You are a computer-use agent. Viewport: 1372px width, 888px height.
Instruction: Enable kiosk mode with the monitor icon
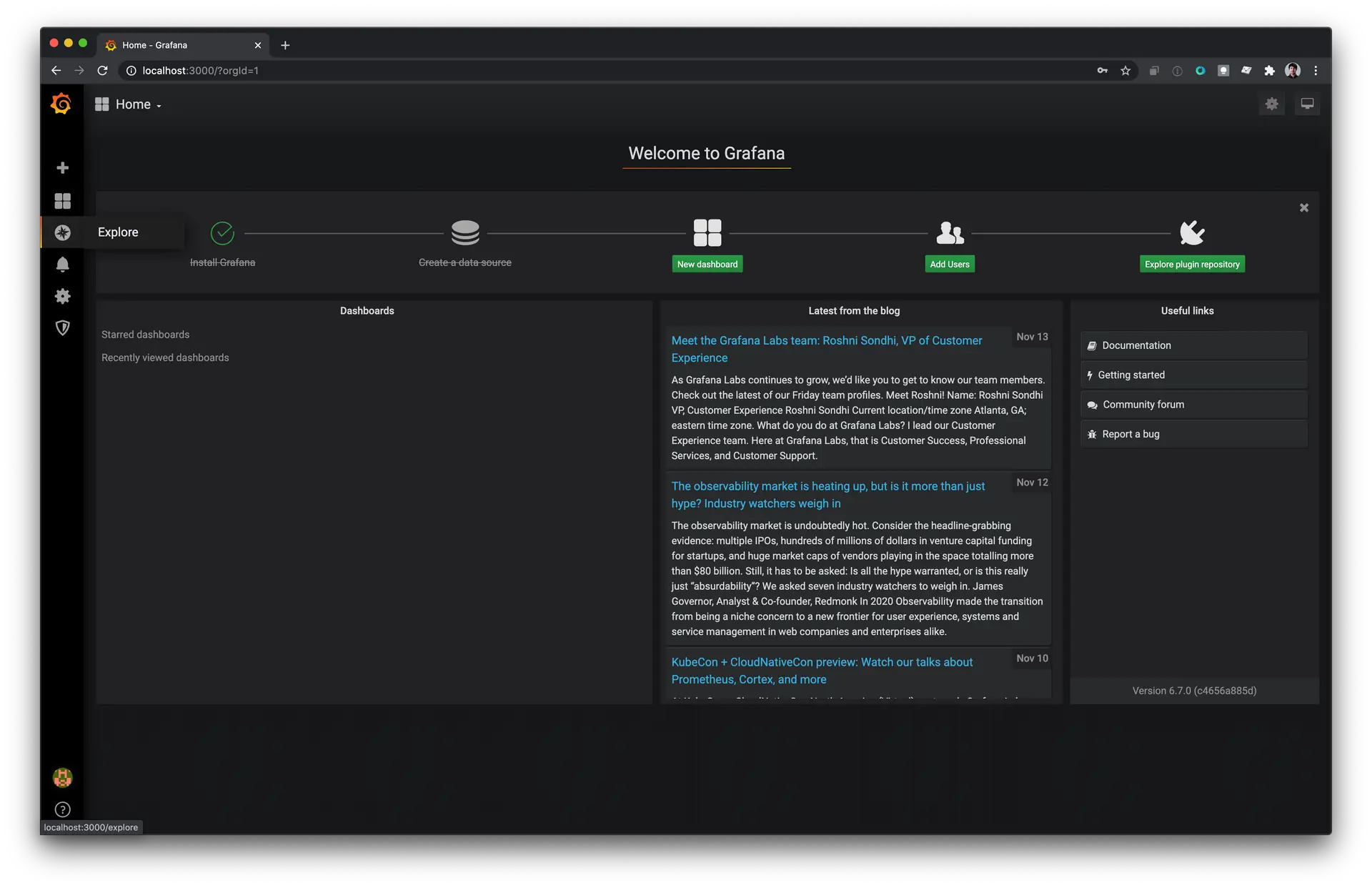pos(1308,104)
